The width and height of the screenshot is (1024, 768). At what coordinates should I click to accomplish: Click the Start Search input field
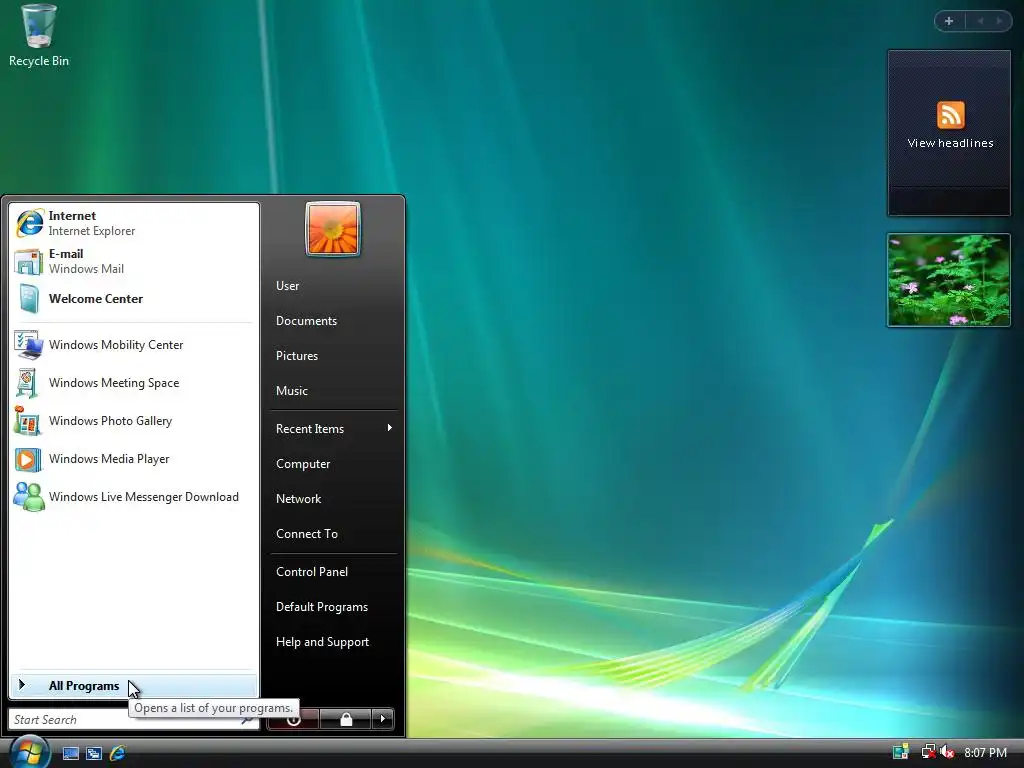[133, 720]
